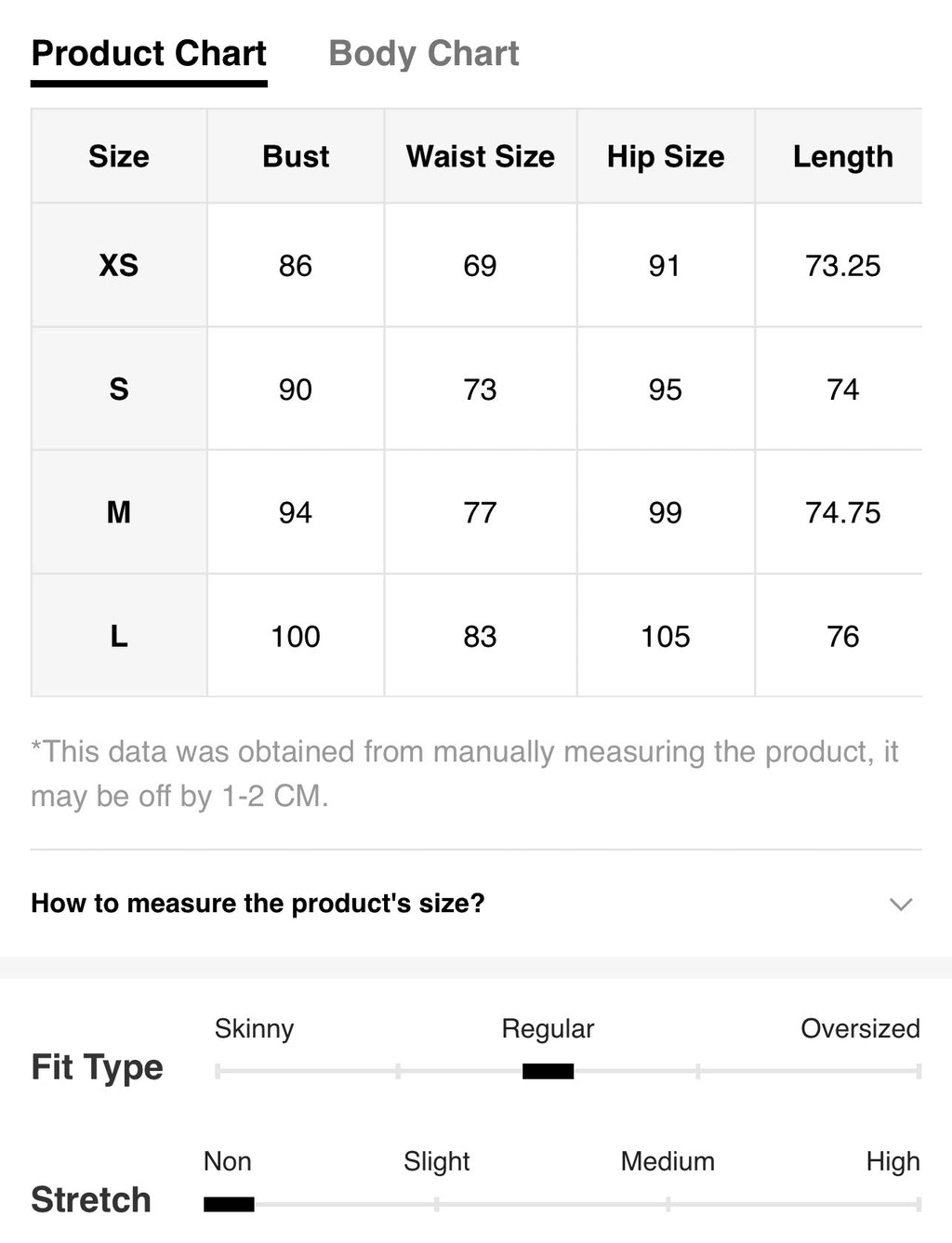Viewport: 952px width, 1243px height.
Task: Switch to the Body Chart tab
Action: click(424, 54)
